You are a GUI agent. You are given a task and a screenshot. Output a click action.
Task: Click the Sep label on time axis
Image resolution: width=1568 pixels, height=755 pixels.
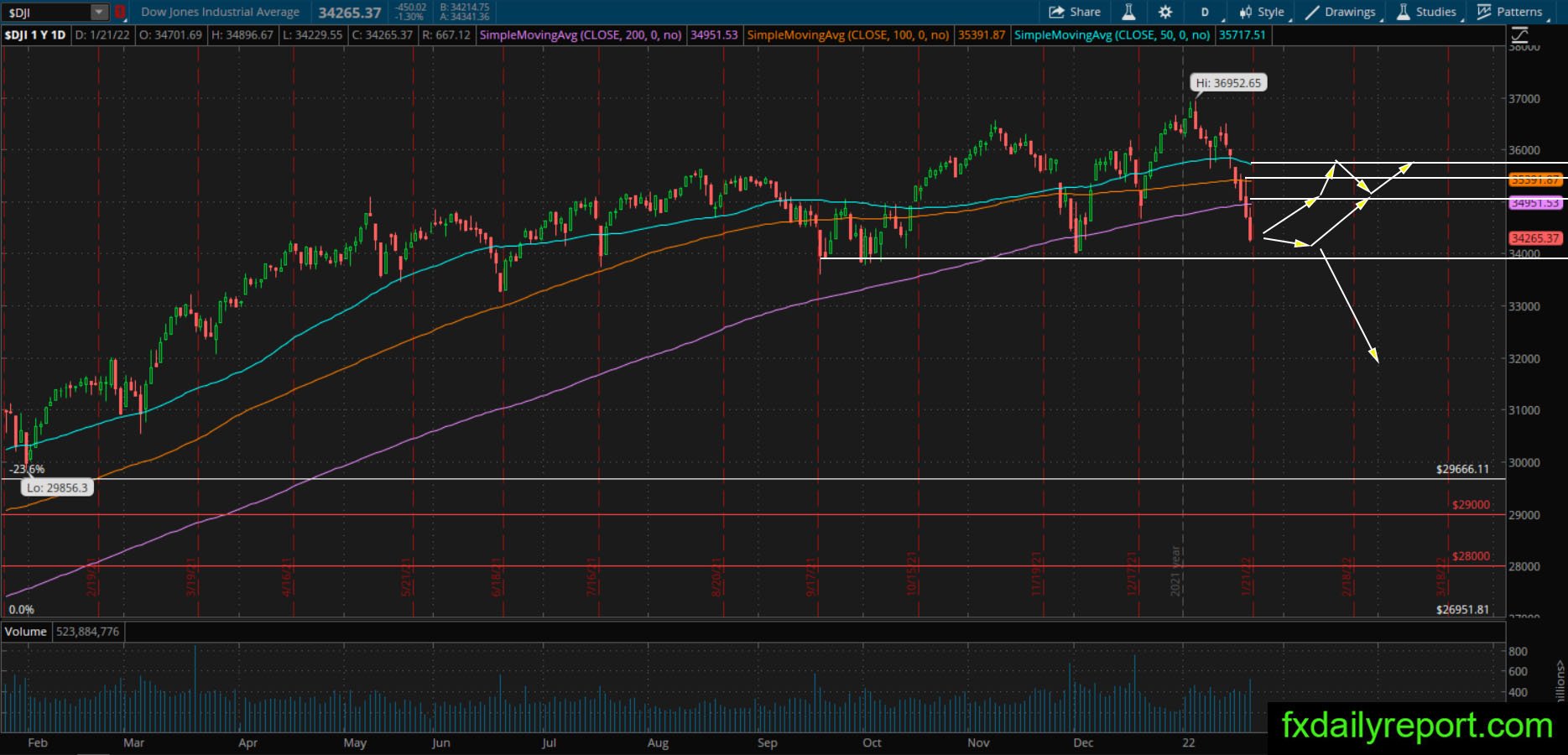tap(767, 742)
